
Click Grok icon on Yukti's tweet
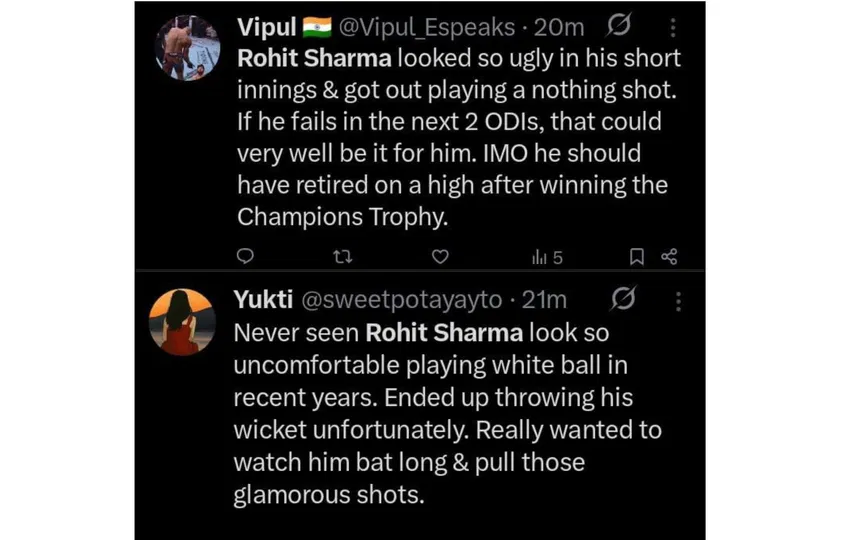point(624,299)
